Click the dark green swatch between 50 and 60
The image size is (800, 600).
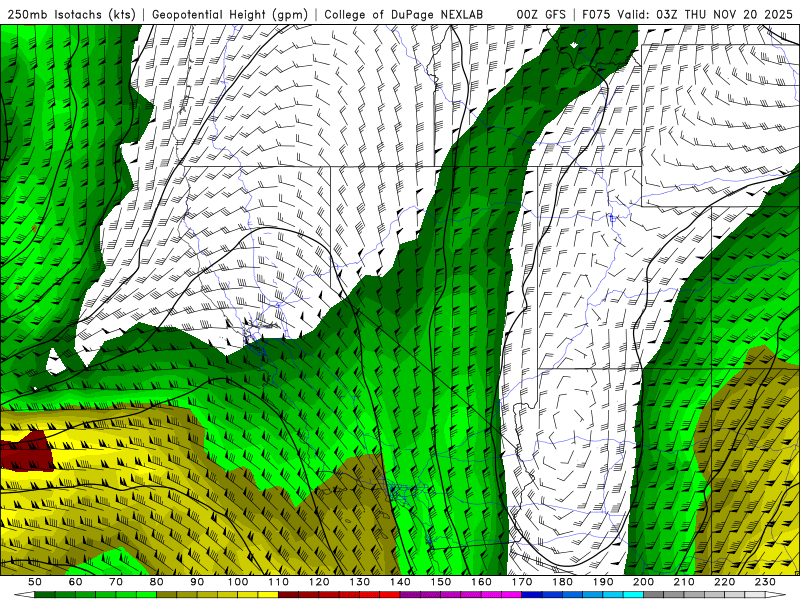pyautogui.click(x=45, y=595)
